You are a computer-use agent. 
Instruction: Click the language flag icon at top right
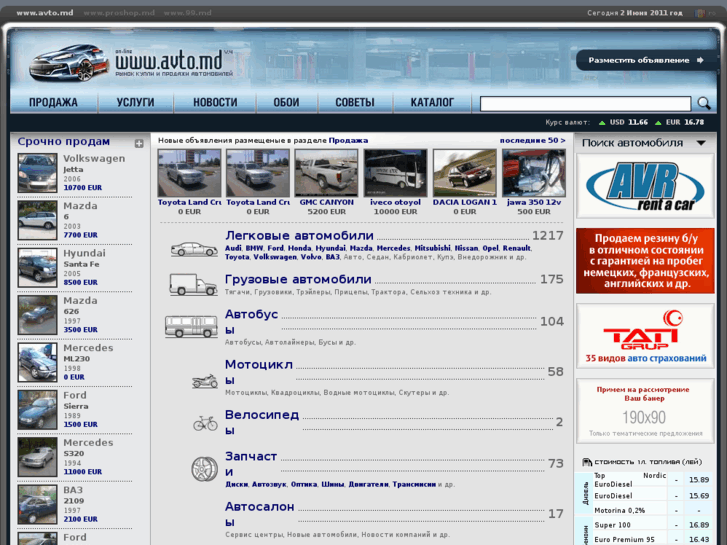[x=700, y=13]
